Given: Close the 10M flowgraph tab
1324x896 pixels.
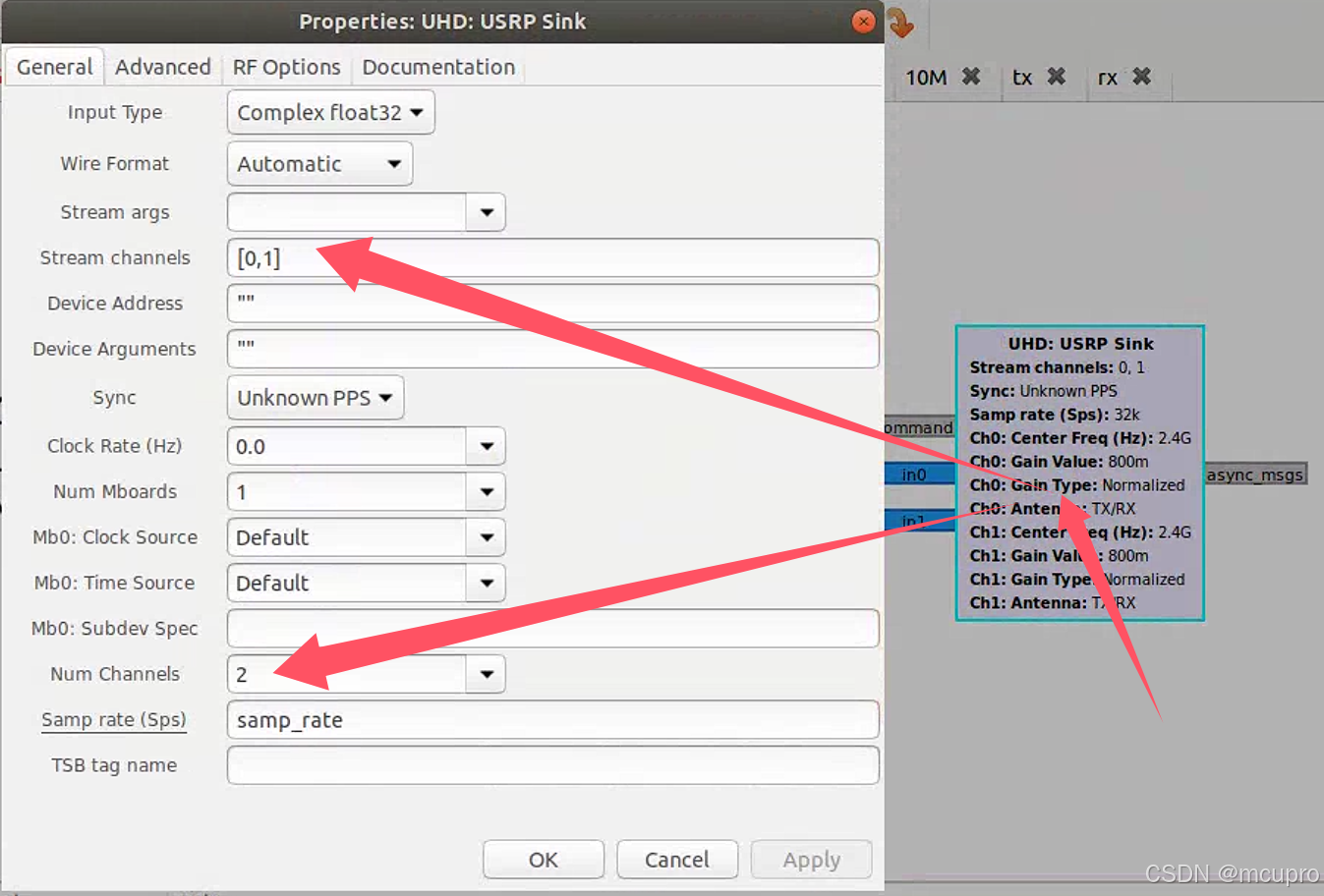Looking at the screenshot, I should point(971,76).
